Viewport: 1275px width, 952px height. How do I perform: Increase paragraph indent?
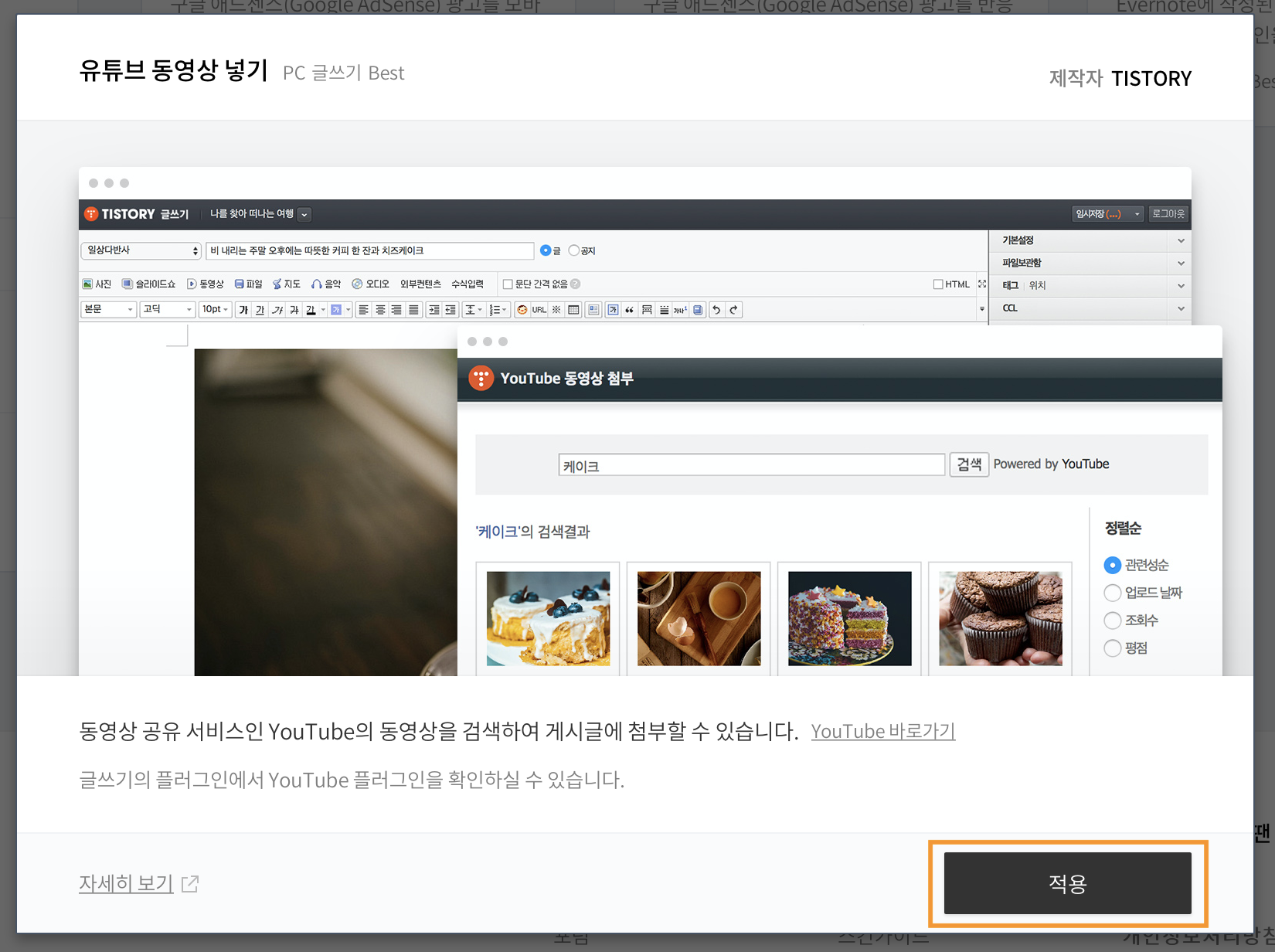(433, 310)
